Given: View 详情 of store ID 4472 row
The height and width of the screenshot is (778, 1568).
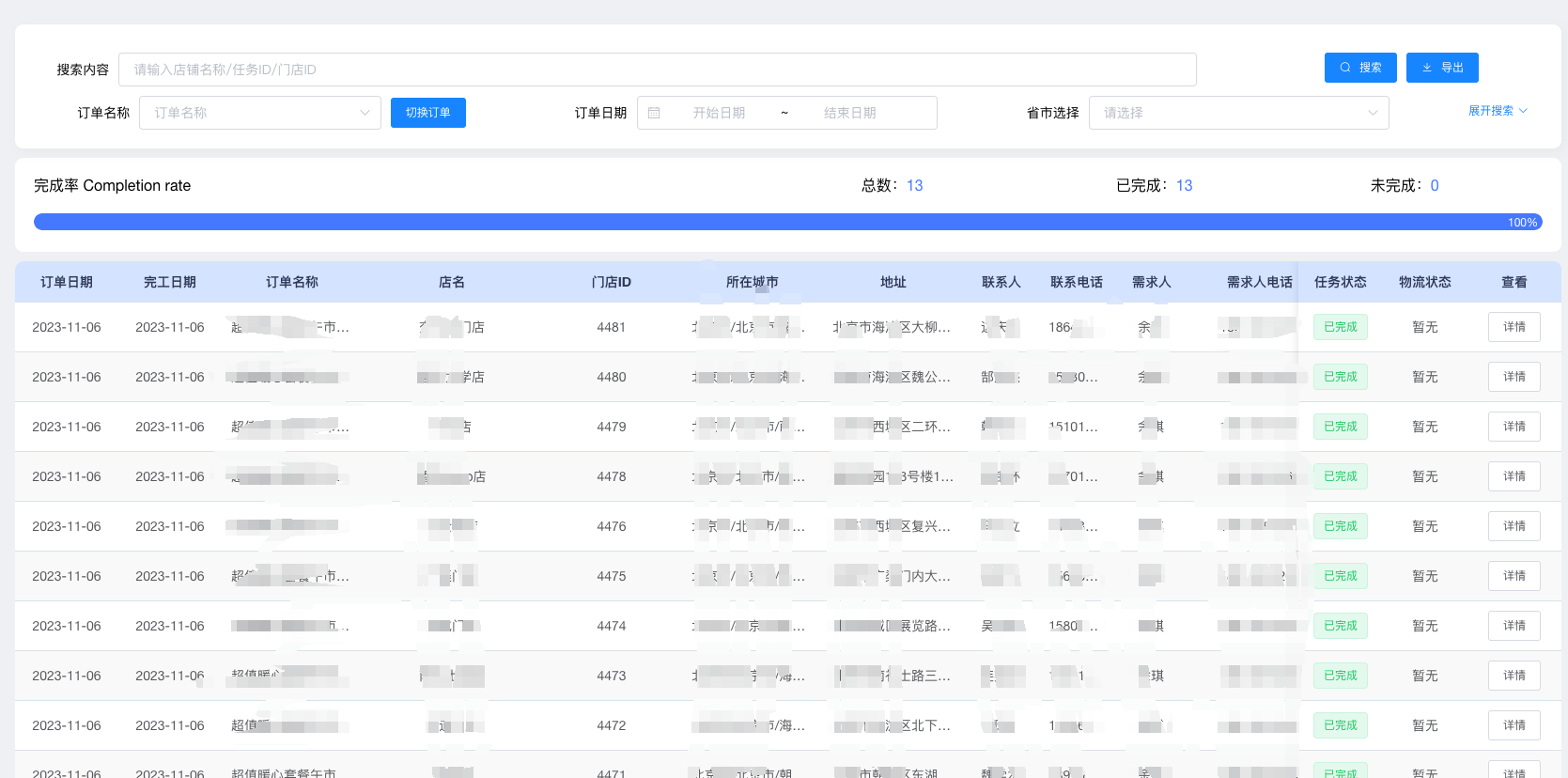Looking at the screenshot, I should tap(1514, 725).
